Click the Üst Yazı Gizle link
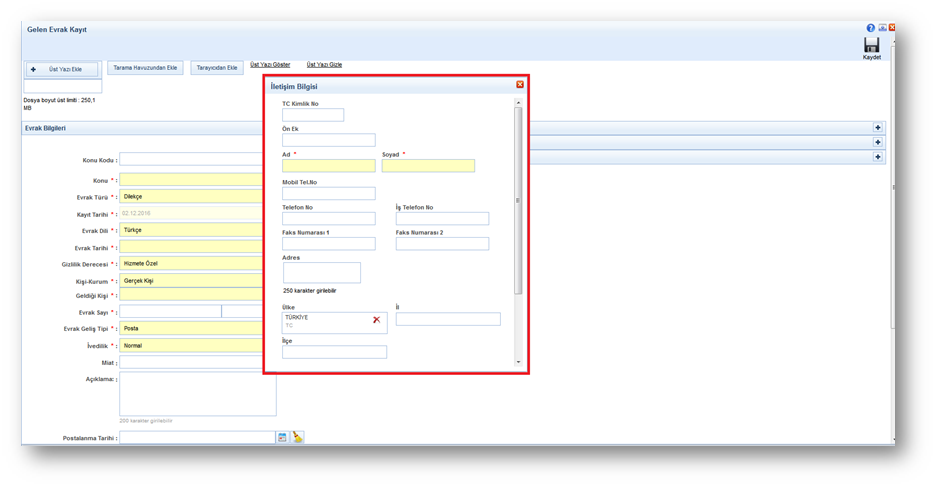The height and width of the screenshot is (488, 937). click(324, 65)
